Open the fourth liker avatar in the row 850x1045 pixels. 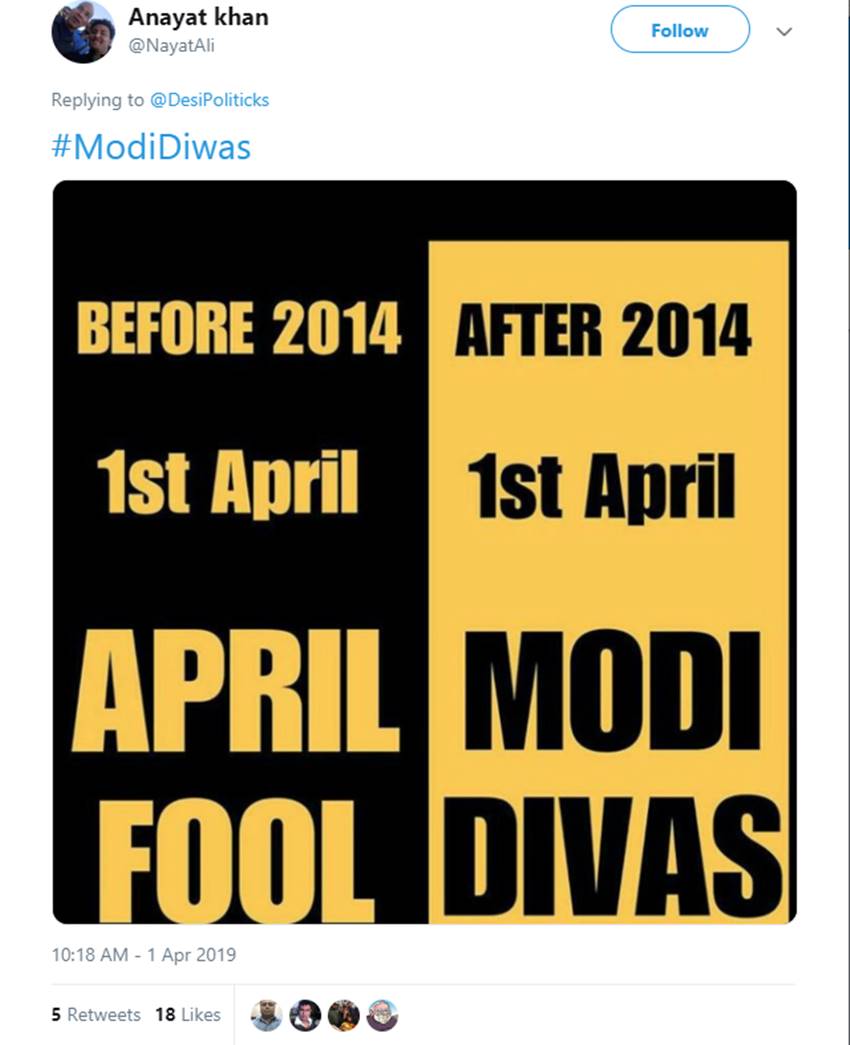click(382, 1015)
